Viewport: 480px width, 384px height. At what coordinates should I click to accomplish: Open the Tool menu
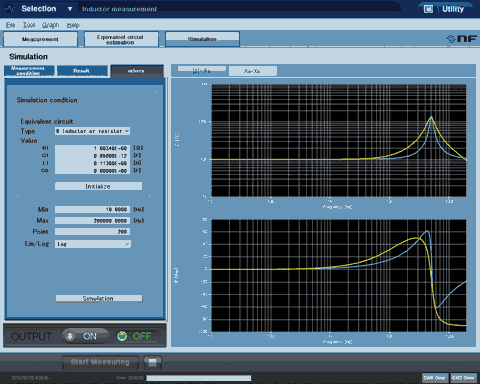pyautogui.click(x=29, y=25)
